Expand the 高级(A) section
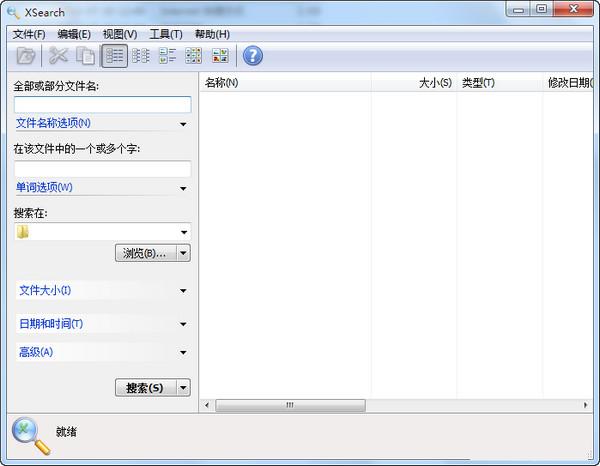 point(102,352)
